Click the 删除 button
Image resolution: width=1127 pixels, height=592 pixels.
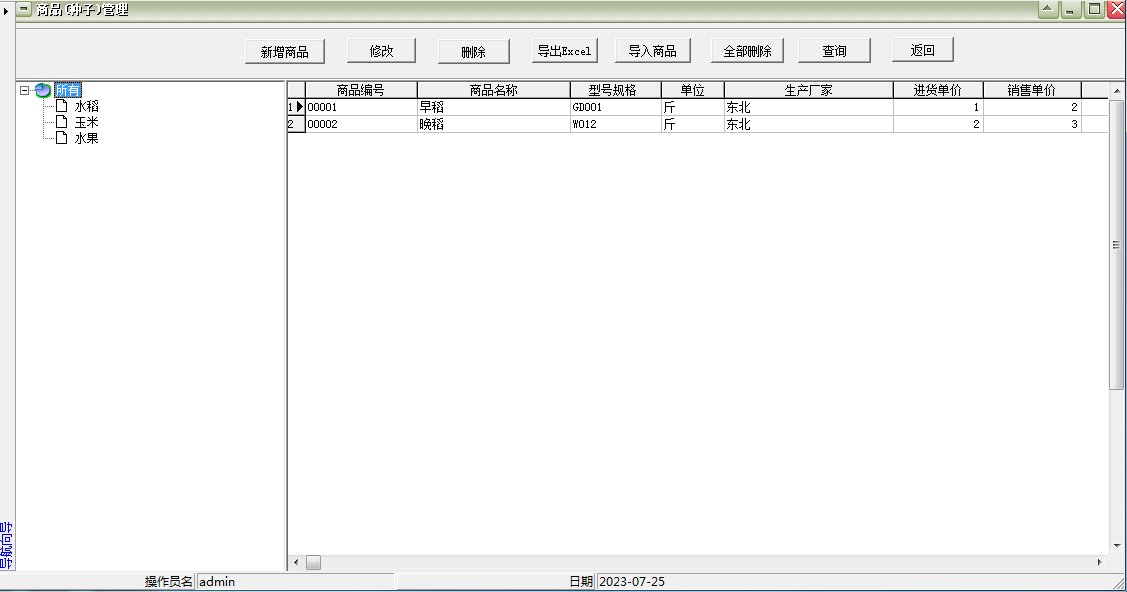tap(474, 52)
